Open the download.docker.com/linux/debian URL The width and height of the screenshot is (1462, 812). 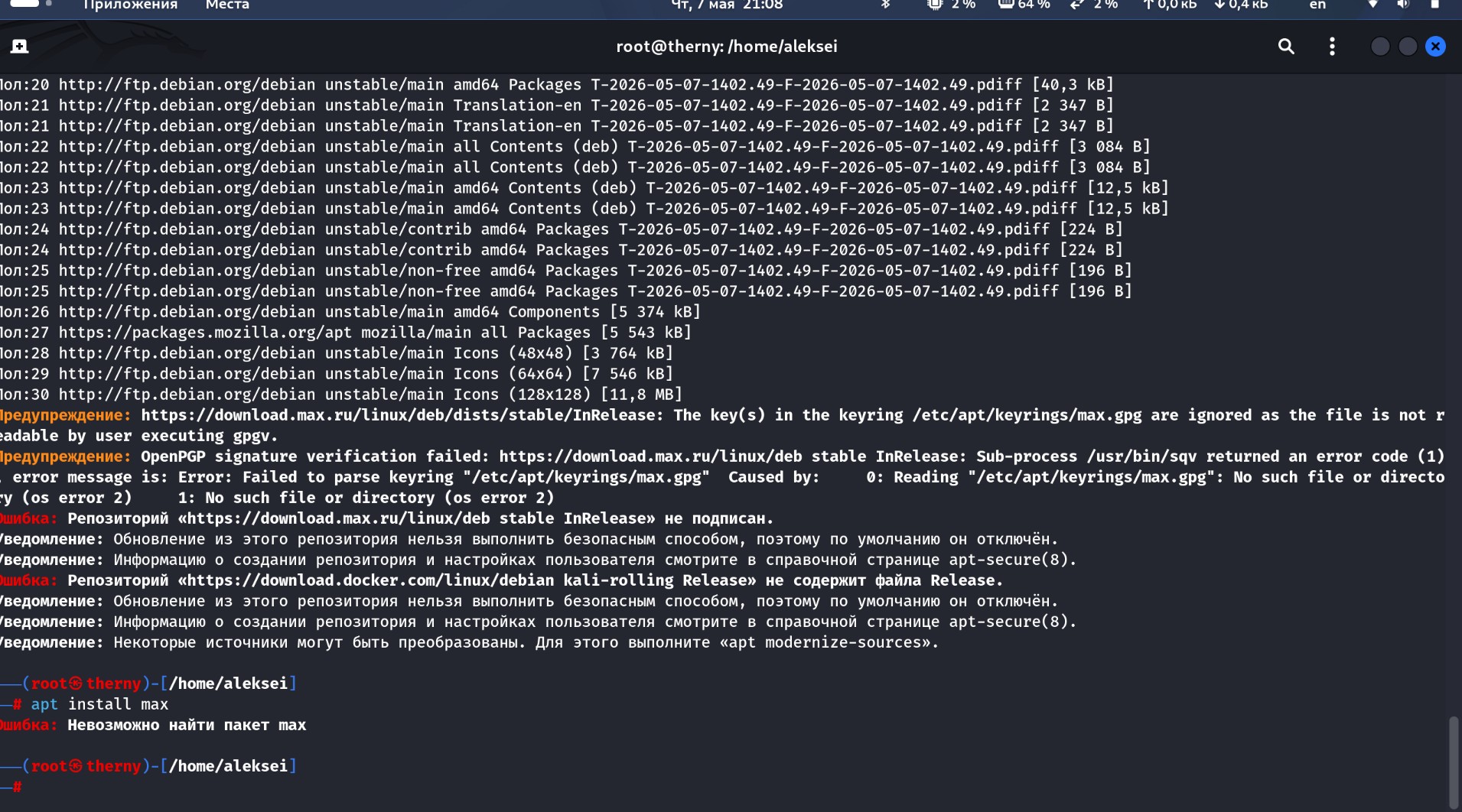[x=370, y=580]
